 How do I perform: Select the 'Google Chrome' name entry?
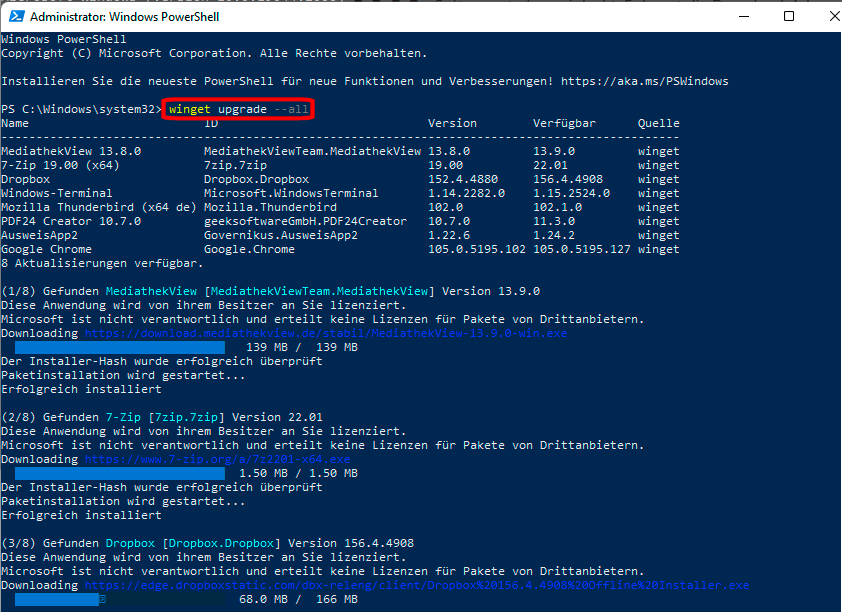pyautogui.click(x=46, y=249)
